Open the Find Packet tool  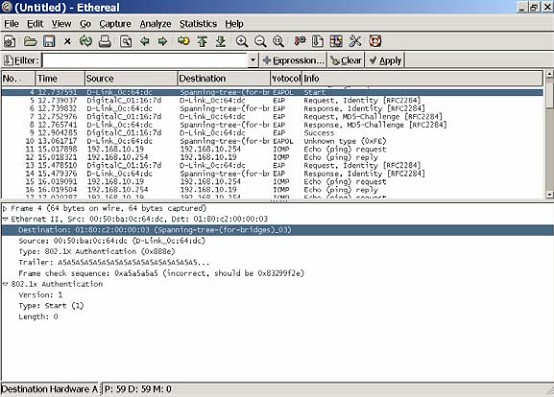click(126, 41)
